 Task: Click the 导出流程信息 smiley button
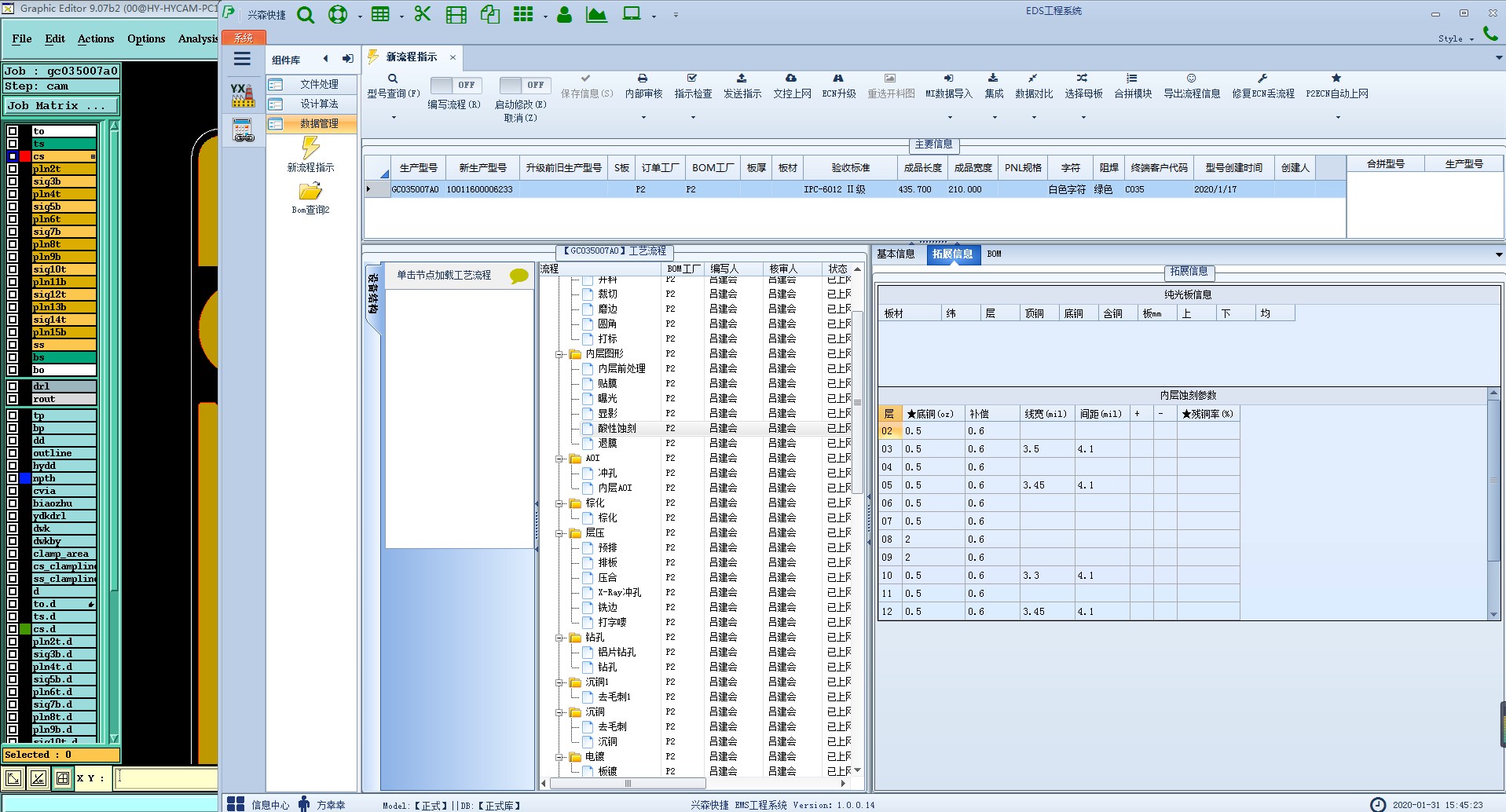coord(1191,86)
